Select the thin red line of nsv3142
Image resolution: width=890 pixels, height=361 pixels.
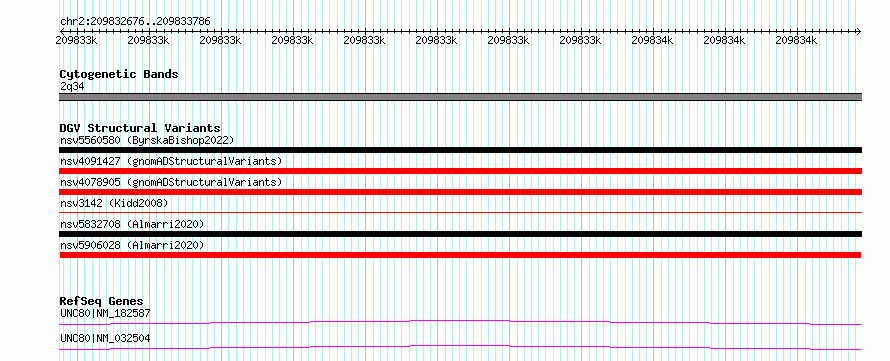coord(460,212)
